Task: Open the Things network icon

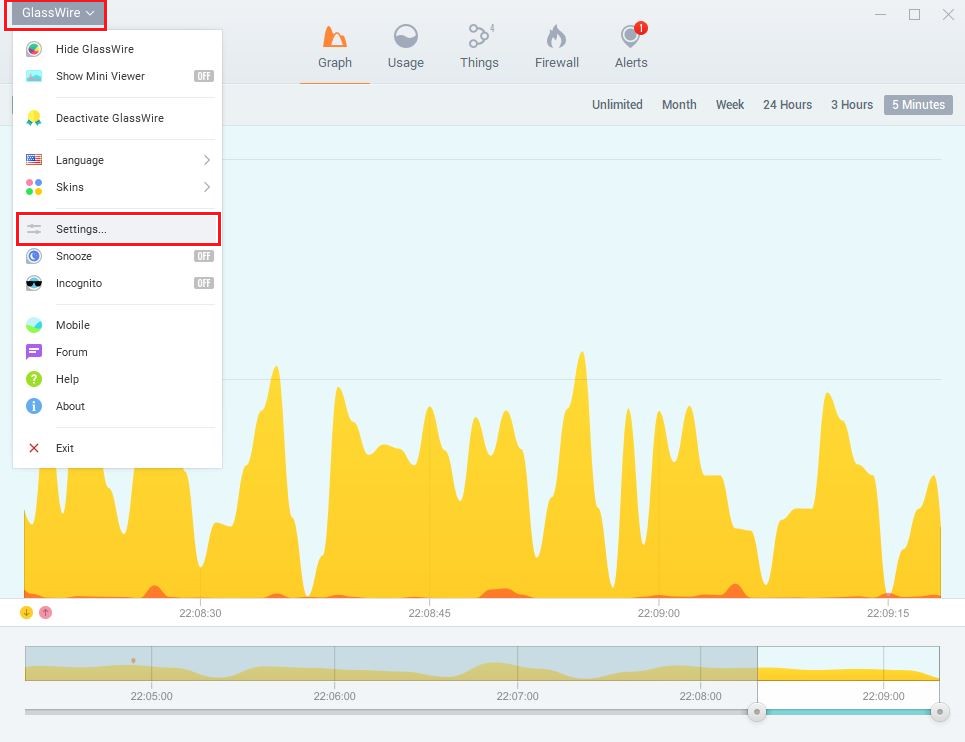Action: tap(479, 36)
